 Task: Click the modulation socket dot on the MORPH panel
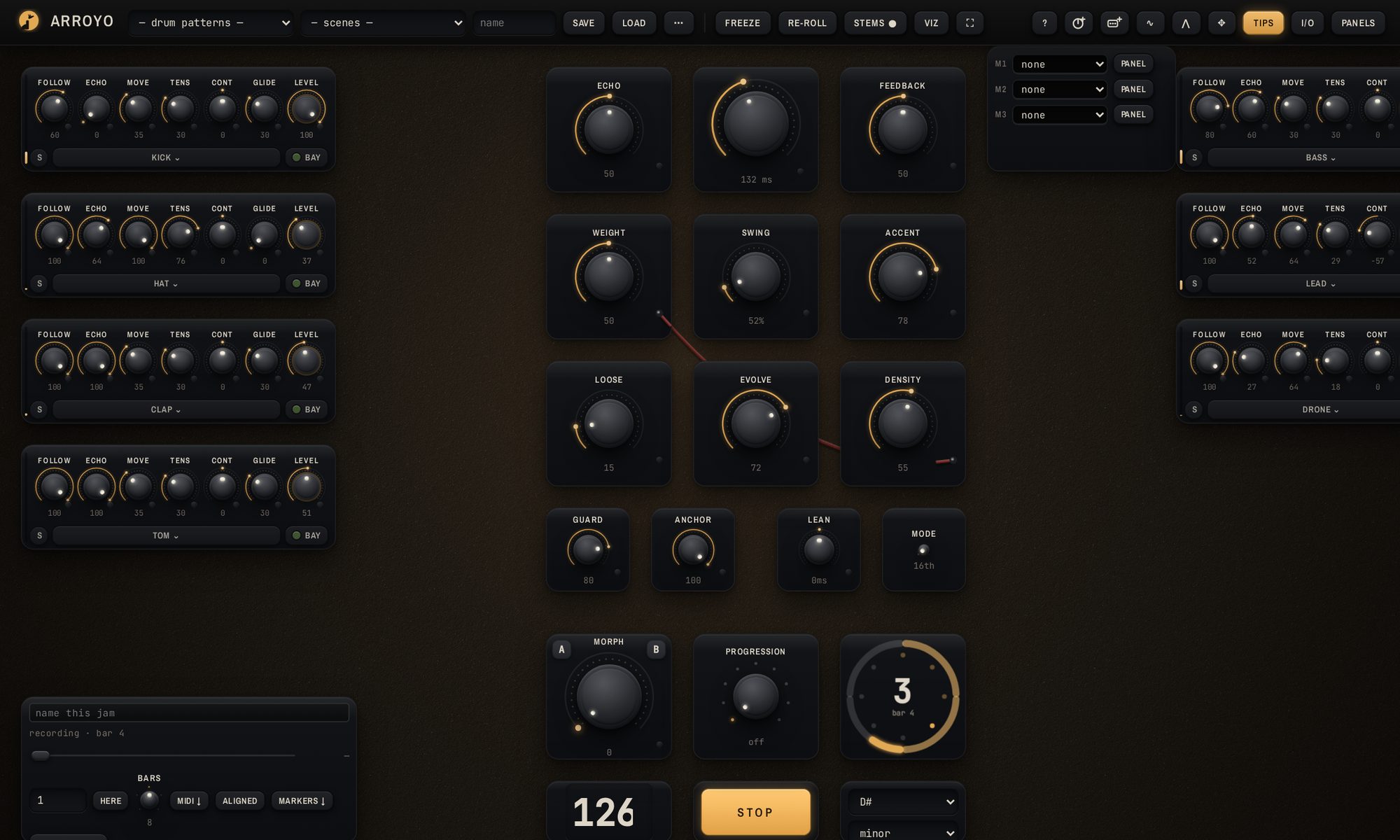click(x=659, y=745)
